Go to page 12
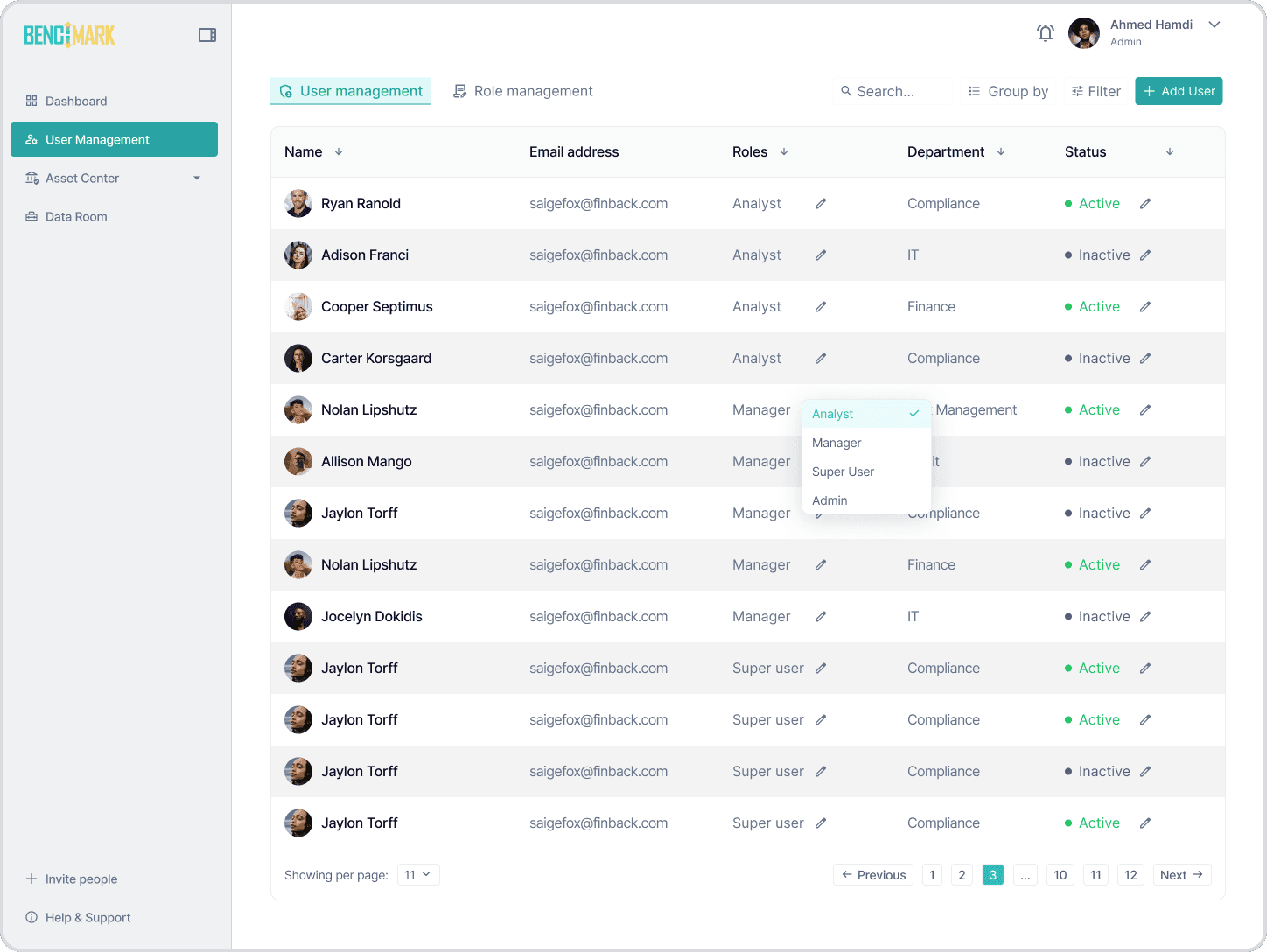This screenshot has height=952, width=1267. [x=1130, y=875]
